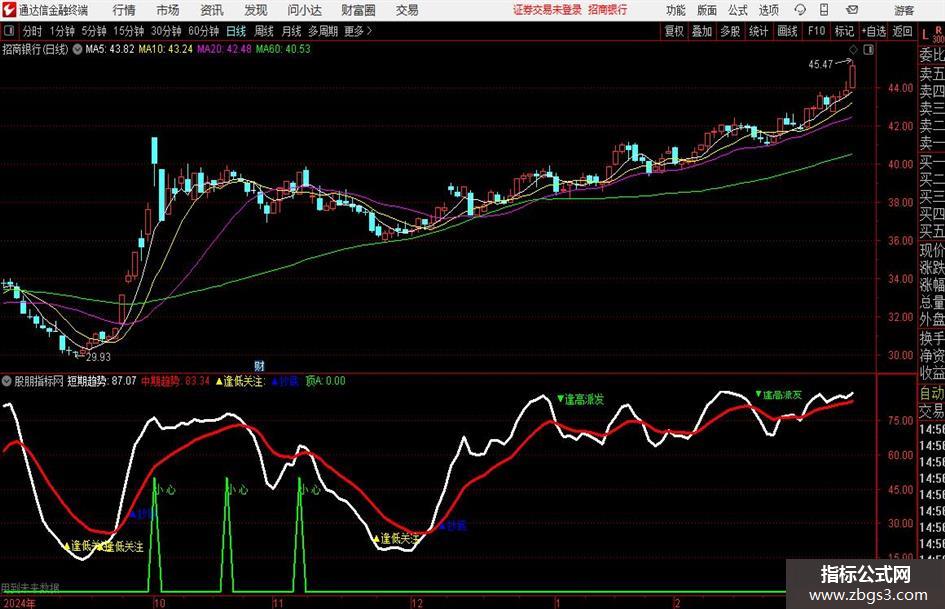Click the customer service headset icon
945x609 pixels.
tap(800, 10)
